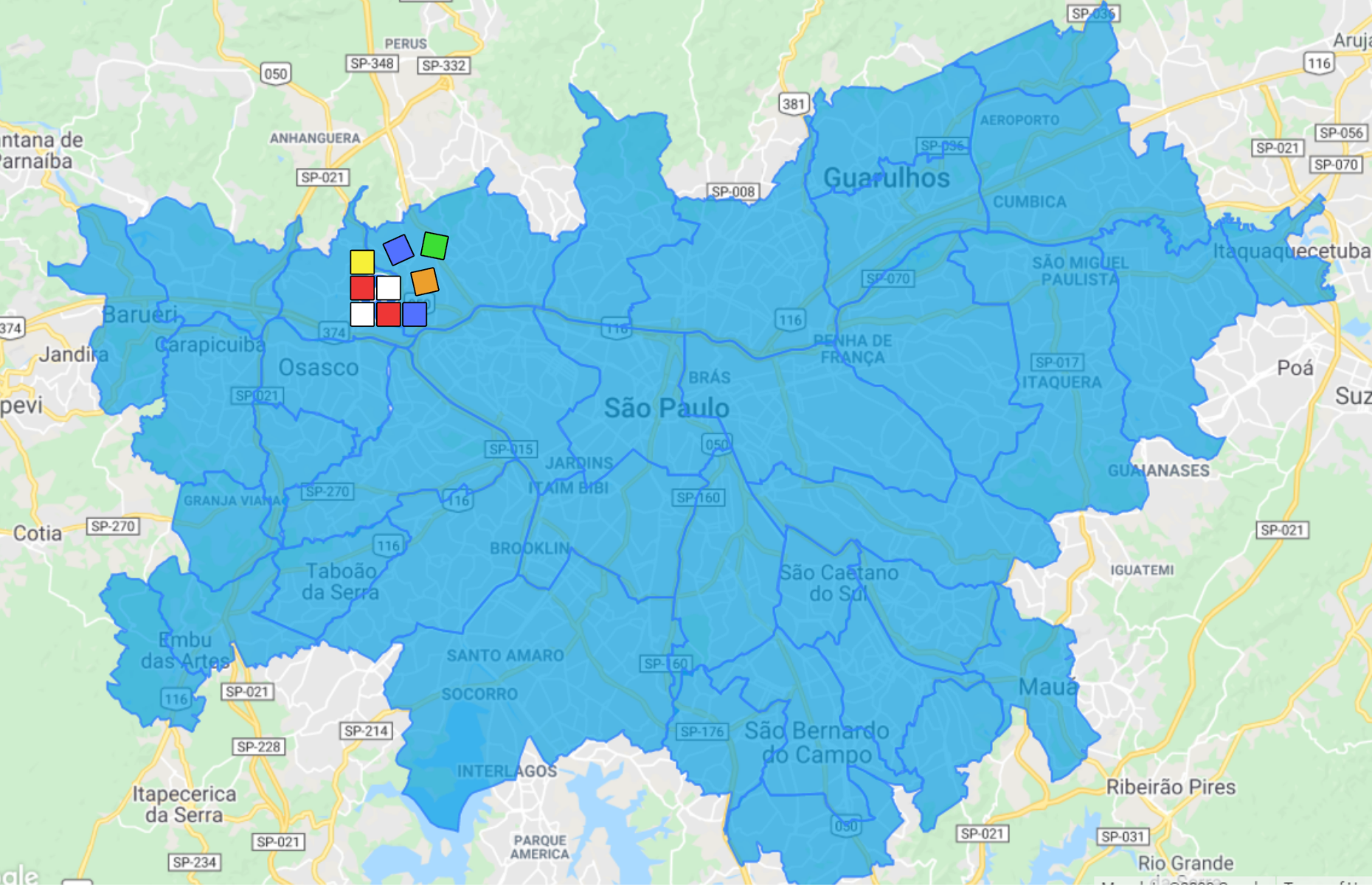Click the Osasco label on map
The width and height of the screenshot is (1372, 885).
coord(319,367)
